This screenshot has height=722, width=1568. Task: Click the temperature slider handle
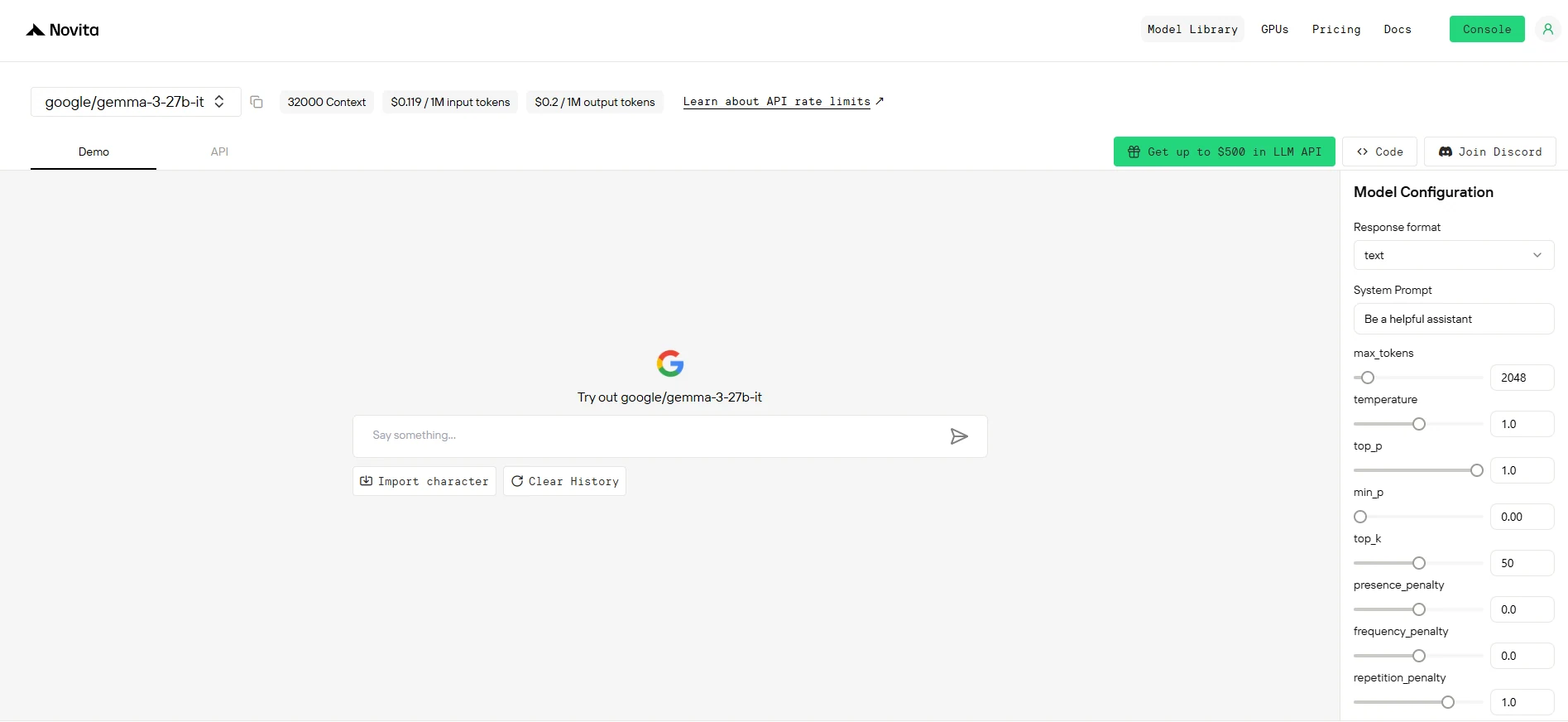pyautogui.click(x=1419, y=424)
